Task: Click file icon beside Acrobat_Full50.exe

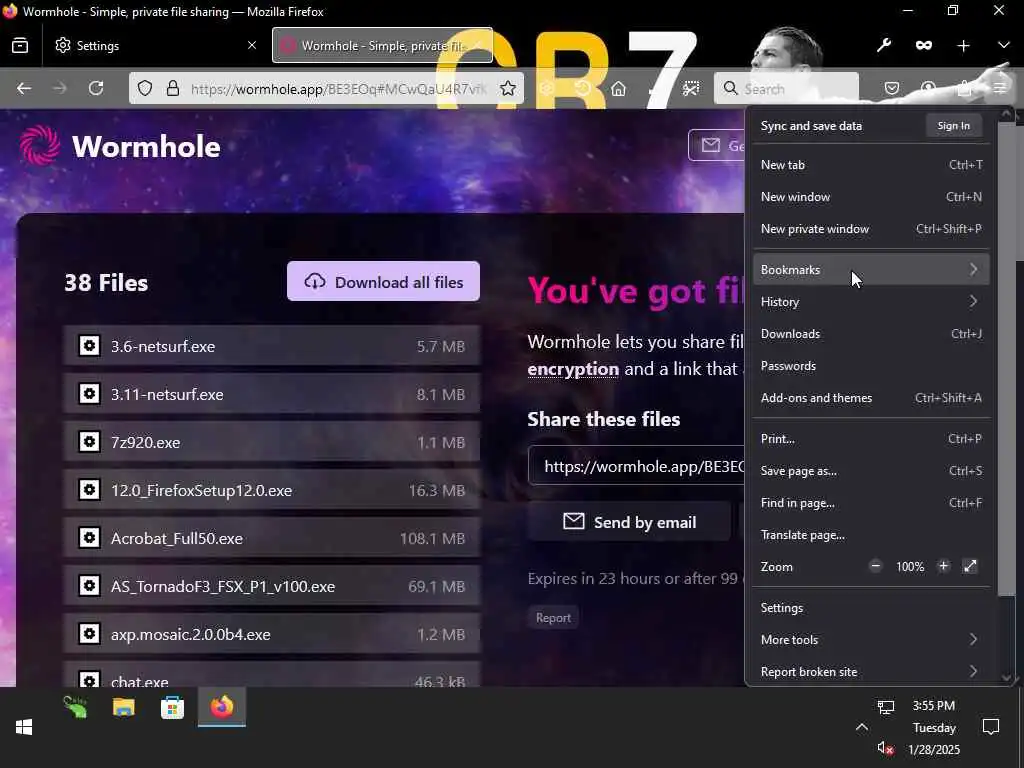Action: 89,537
